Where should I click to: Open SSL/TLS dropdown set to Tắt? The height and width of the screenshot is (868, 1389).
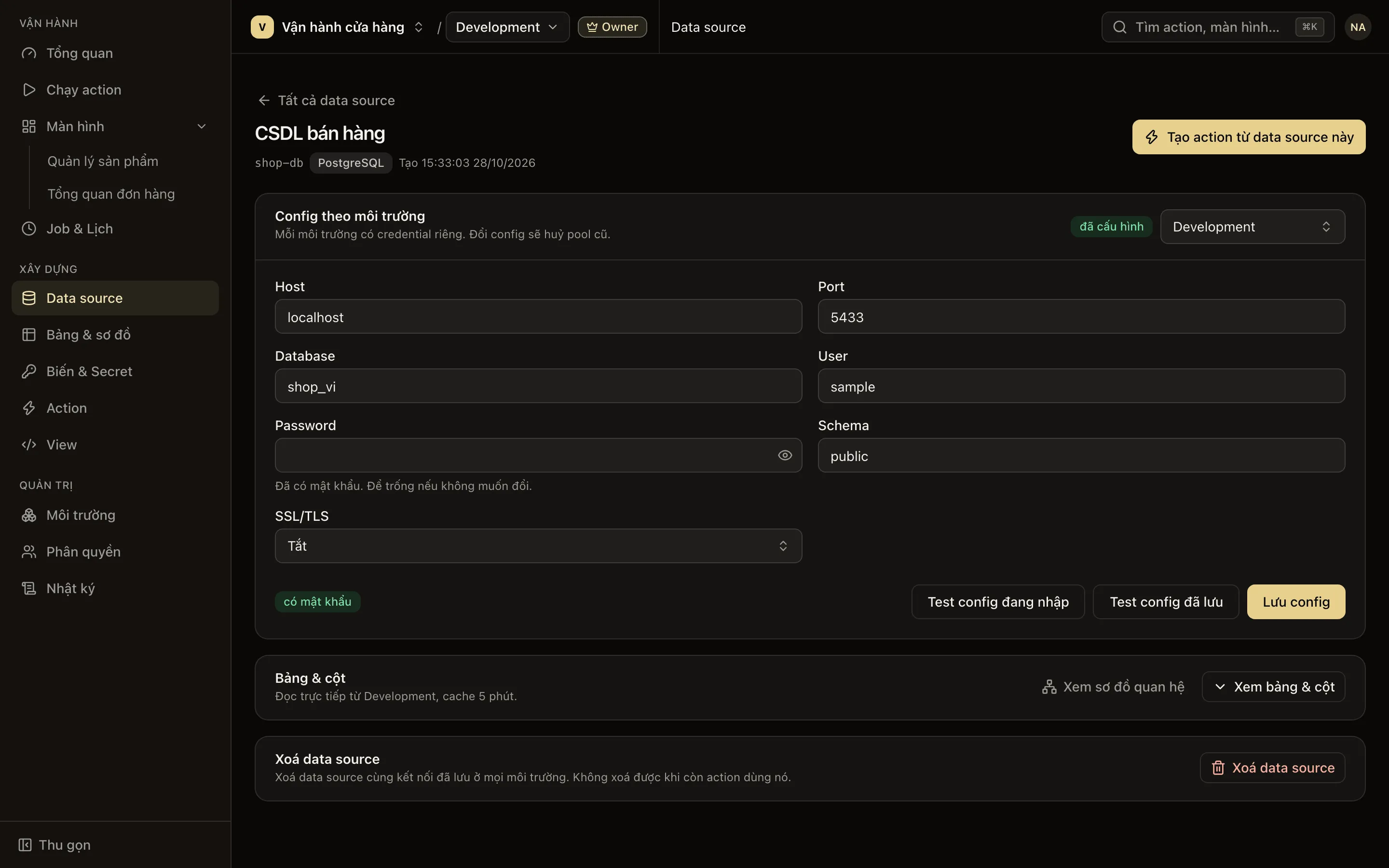[538, 546]
